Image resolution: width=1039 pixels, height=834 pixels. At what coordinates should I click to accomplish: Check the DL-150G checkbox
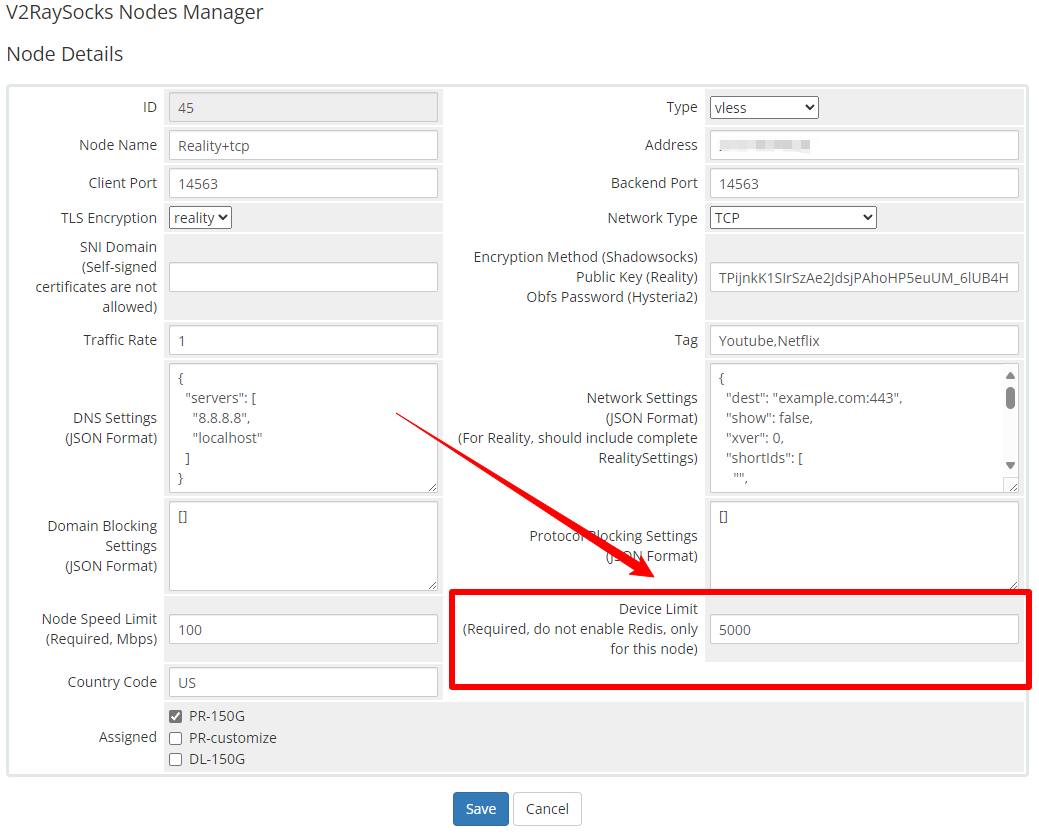tap(176, 759)
